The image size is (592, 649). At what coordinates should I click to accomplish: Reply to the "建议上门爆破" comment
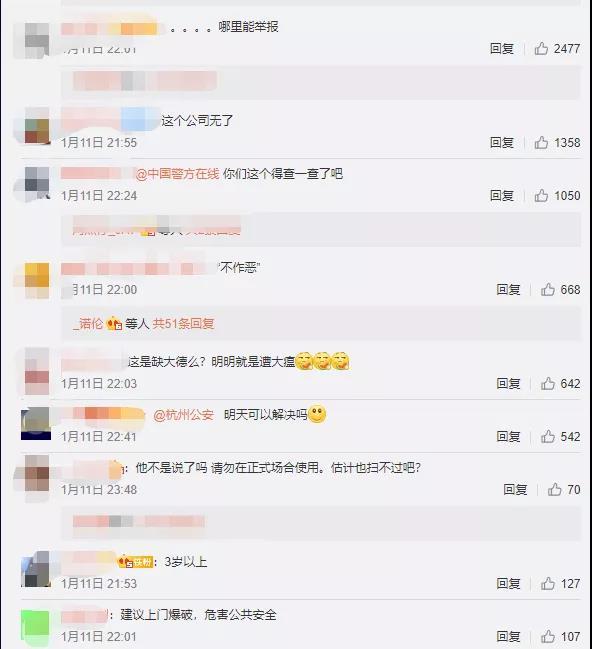[508, 636]
